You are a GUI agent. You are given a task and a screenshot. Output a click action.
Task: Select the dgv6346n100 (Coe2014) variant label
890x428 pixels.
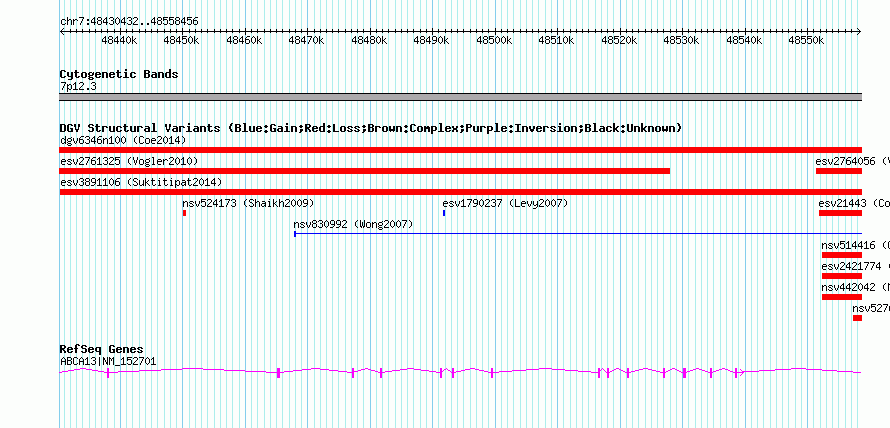[123, 140]
